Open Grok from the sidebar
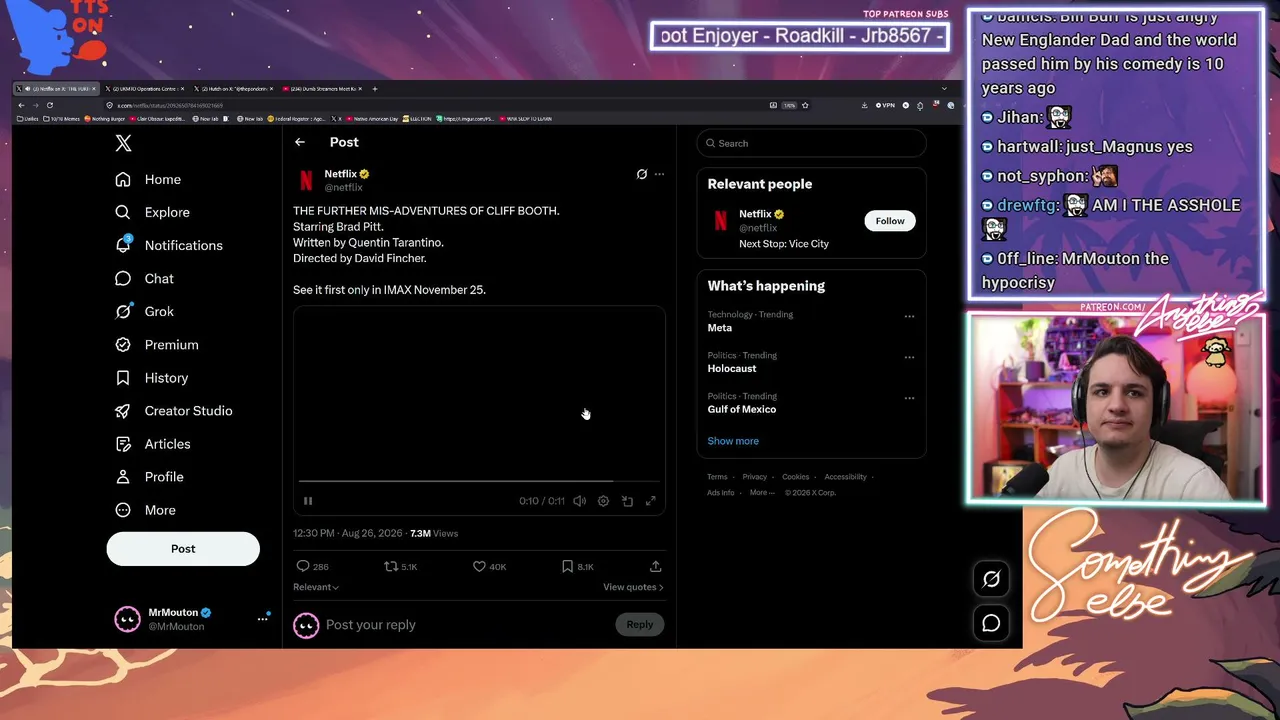 145,311
